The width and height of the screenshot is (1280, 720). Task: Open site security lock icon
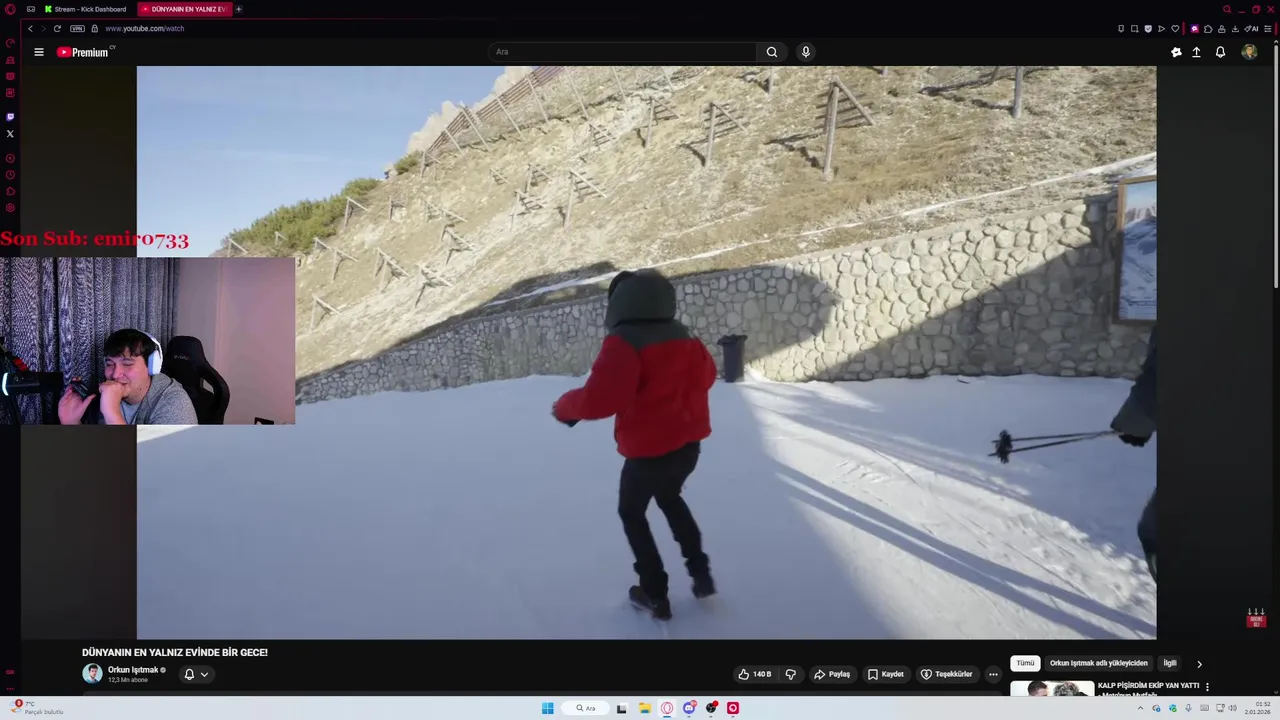(x=95, y=28)
